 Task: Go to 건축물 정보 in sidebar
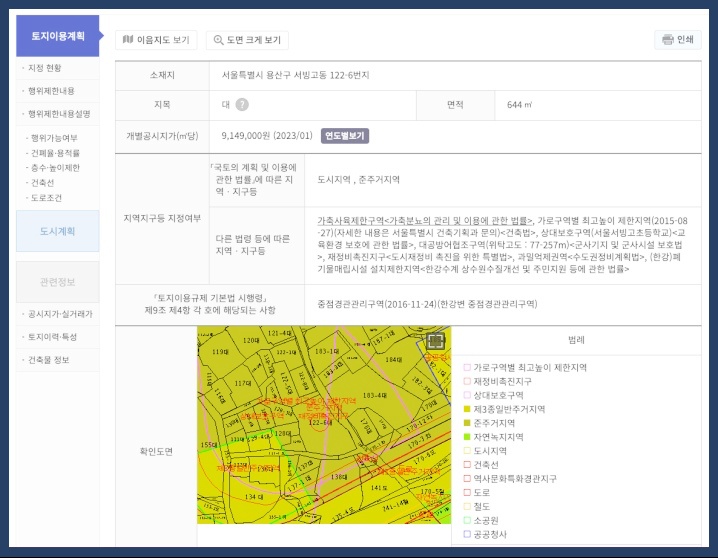[49, 360]
